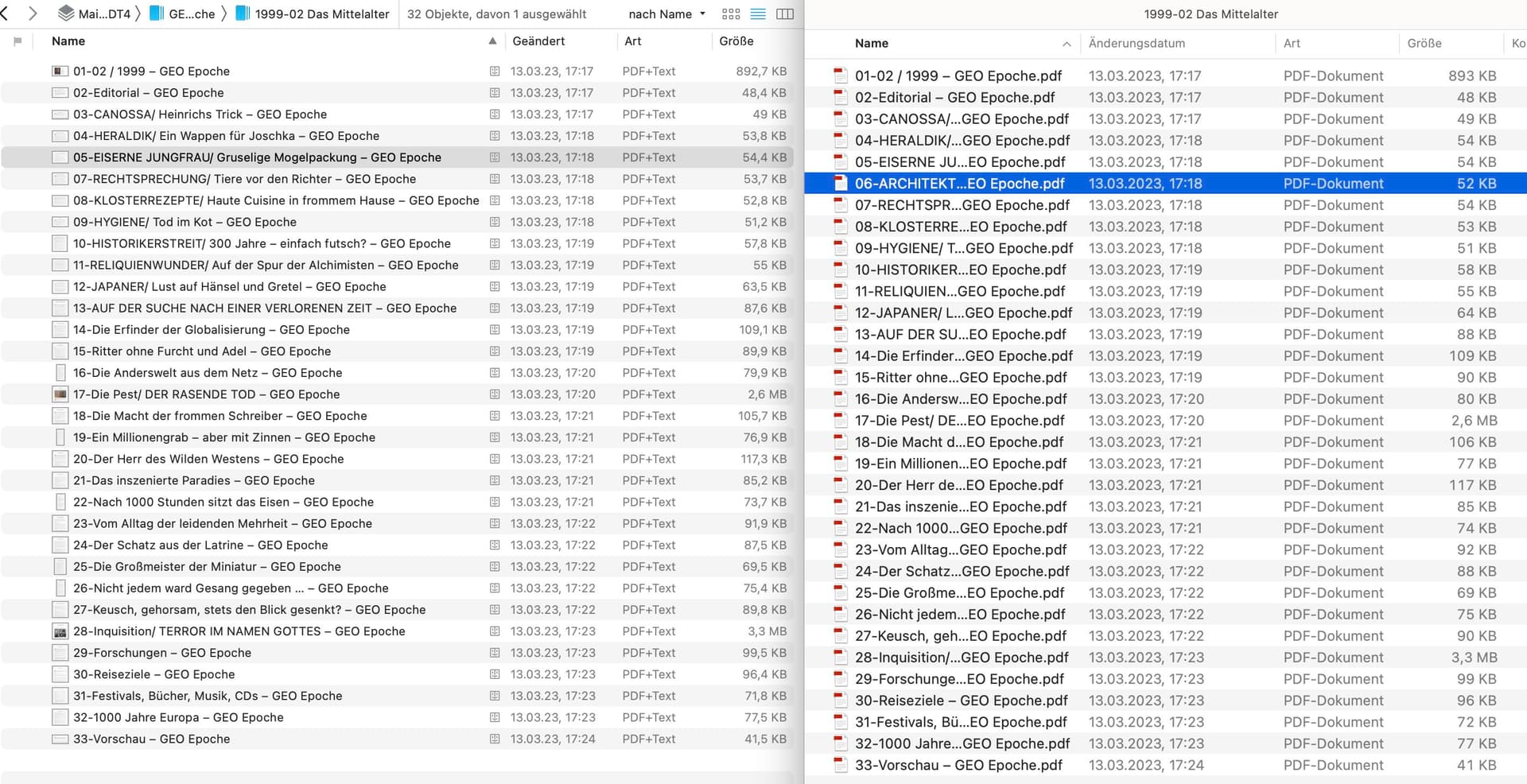Click document icon of 02-Editorial – GEO Epoche
This screenshot has width=1527, height=784.
pos(60,92)
